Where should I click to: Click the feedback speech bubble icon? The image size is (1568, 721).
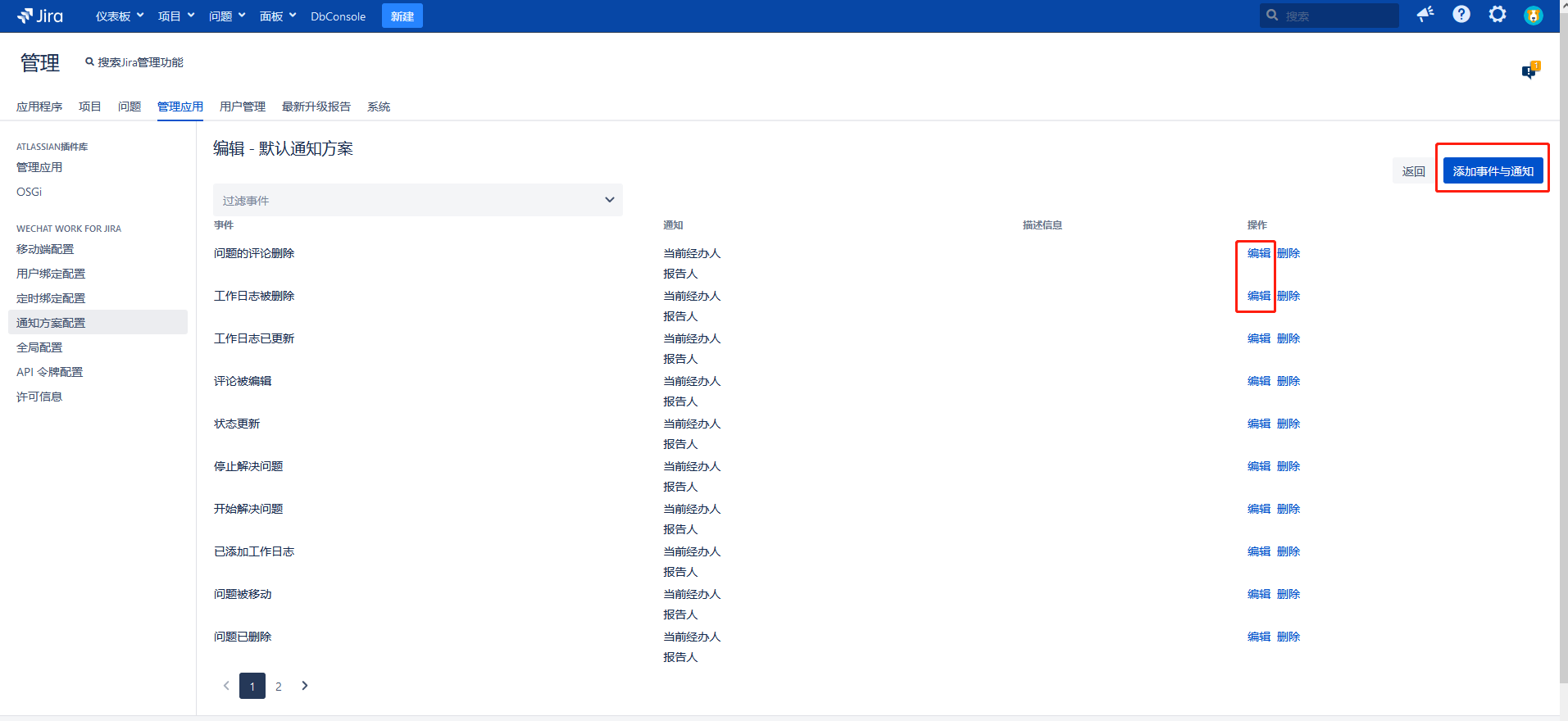pyautogui.click(x=1529, y=71)
